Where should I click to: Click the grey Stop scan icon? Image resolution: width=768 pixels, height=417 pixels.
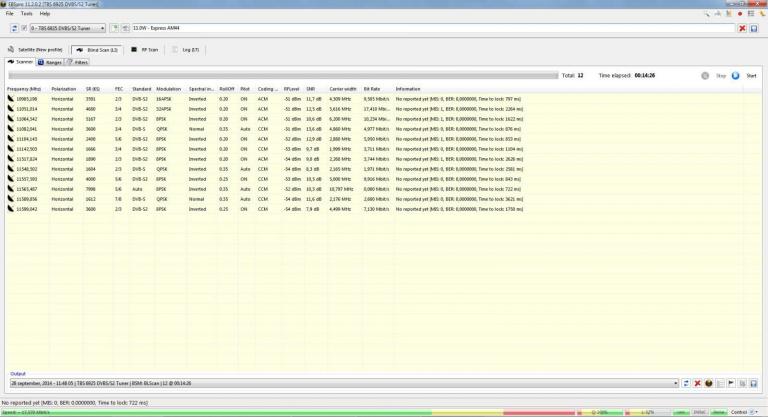[706, 75]
